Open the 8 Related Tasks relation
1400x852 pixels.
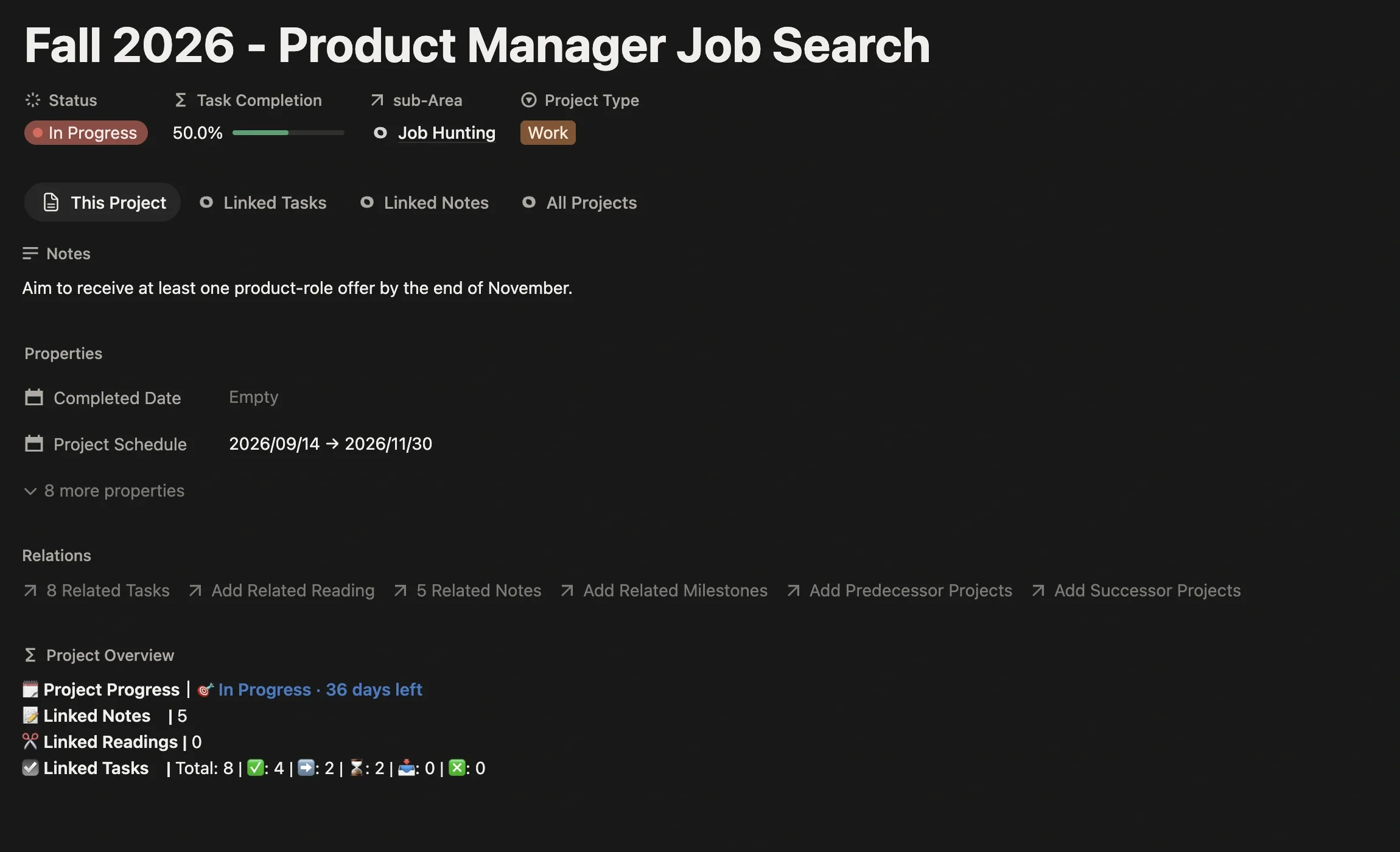coord(96,590)
